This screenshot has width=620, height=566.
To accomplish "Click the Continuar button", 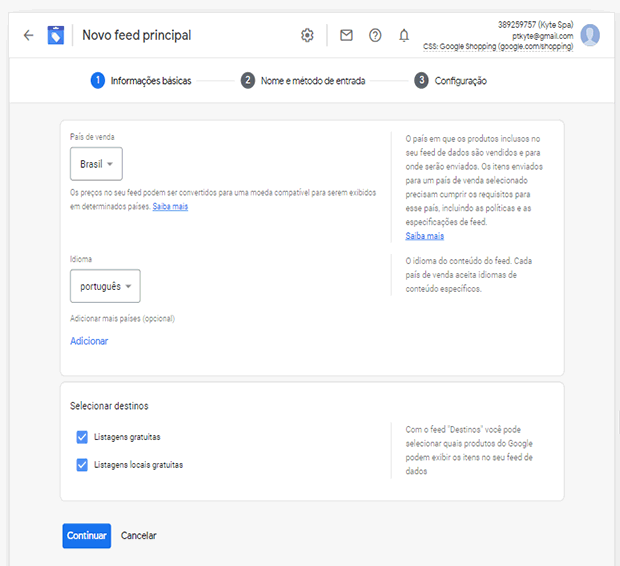I will click(87, 536).
